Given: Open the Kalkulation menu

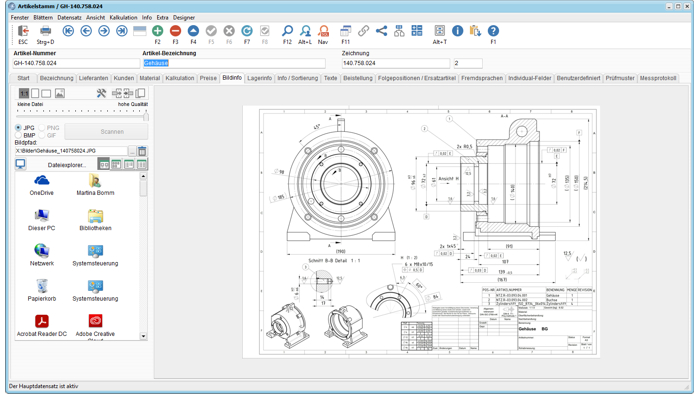Looking at the screenshot, I should click(123, 17).
